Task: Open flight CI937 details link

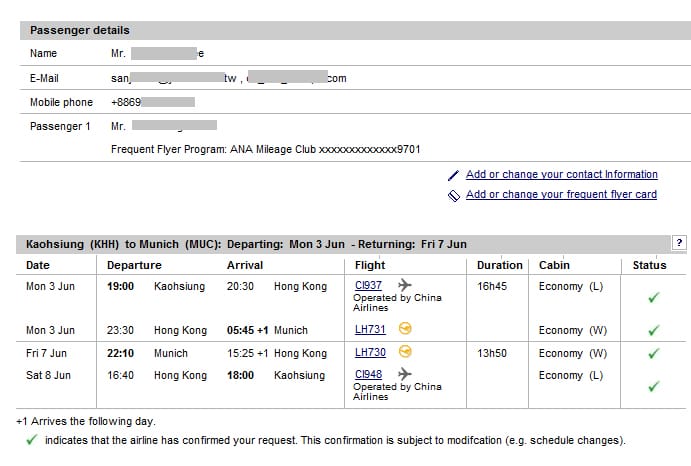Action: [x=368, y=285]
